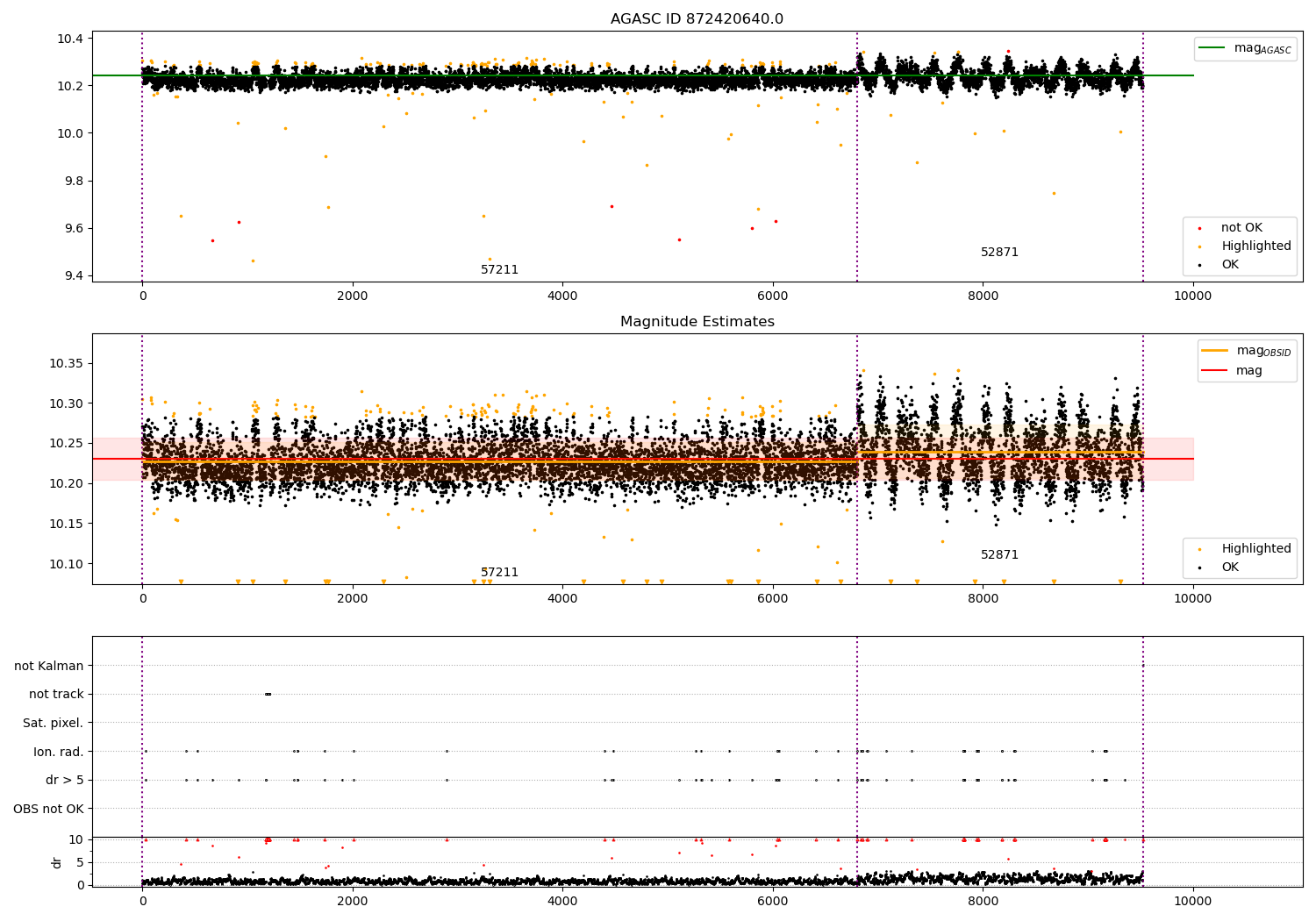Click the 'not track' data marker cluster near 1200

(268, 695)
